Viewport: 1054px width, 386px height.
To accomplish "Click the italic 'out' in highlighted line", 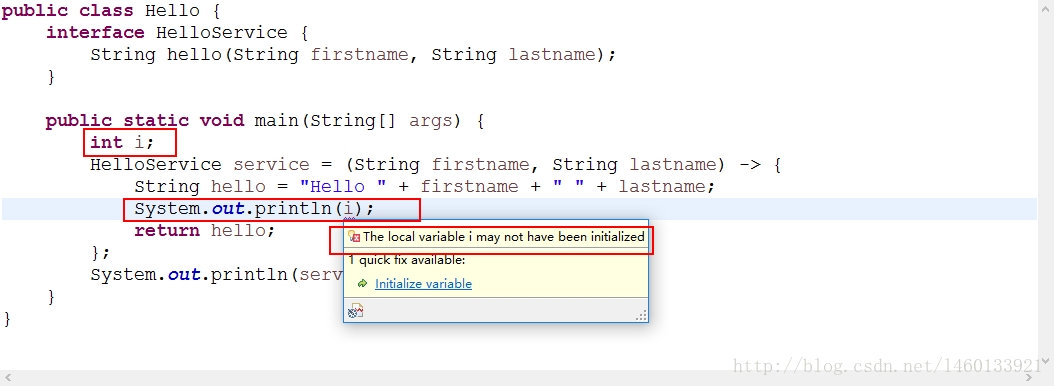I will (227, 209).
